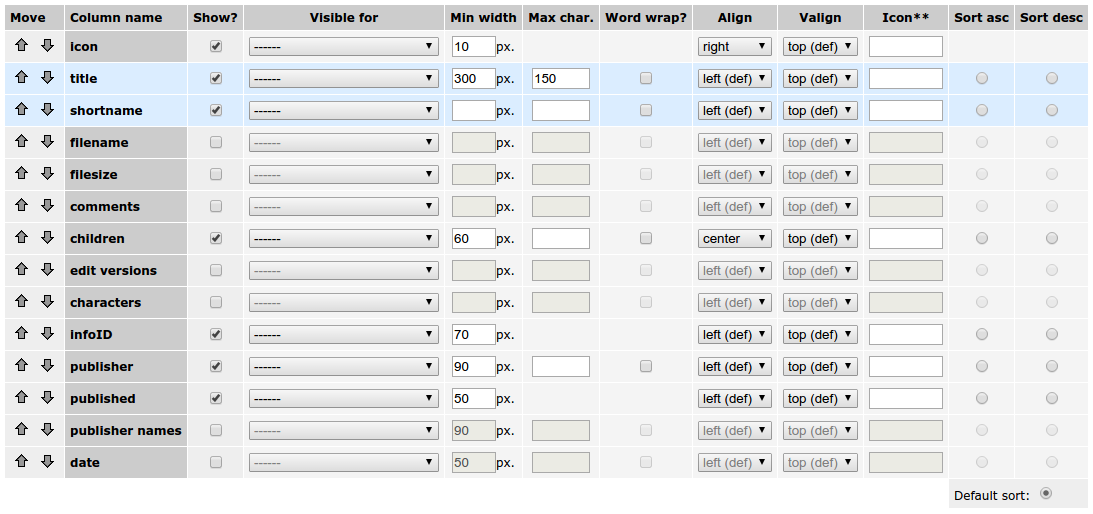Select the Default sort radio button
The width and height of the screenshot is (1093, 514).
coord(1046,493)
